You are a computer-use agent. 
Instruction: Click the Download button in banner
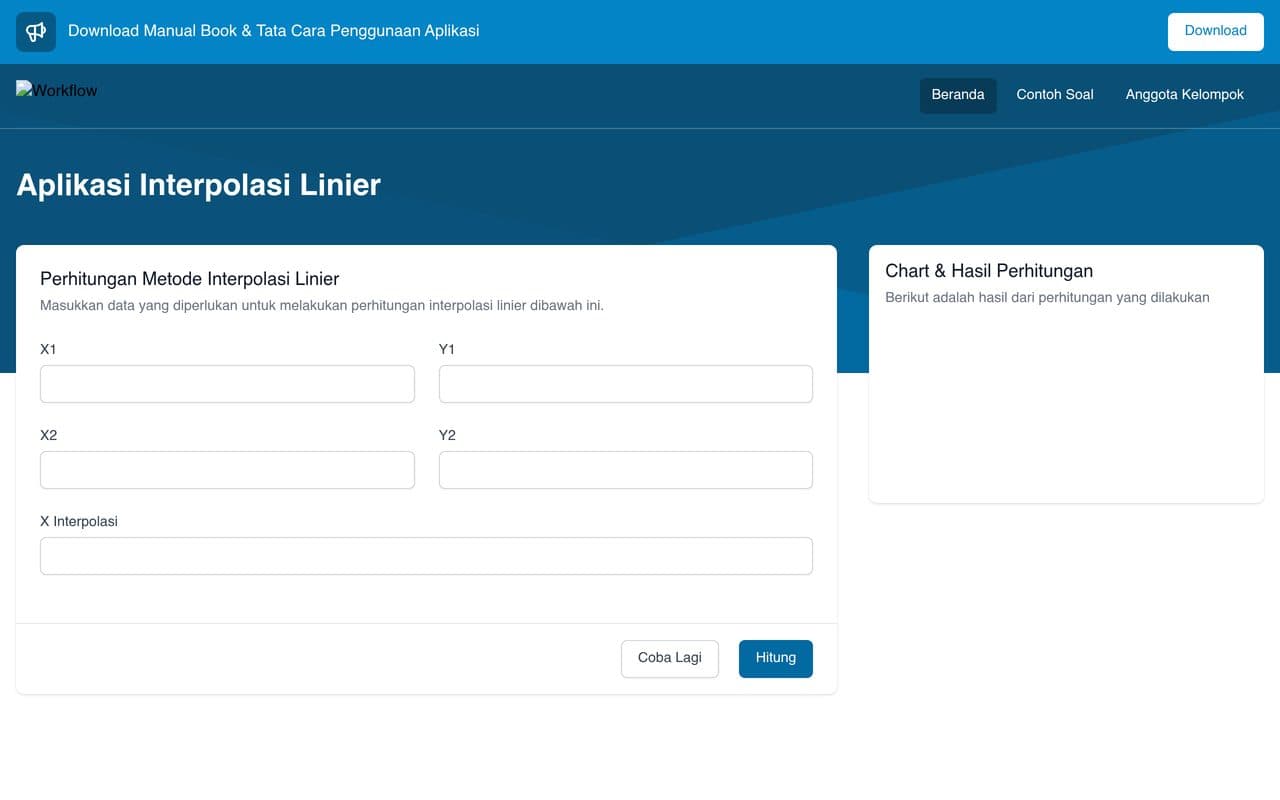tap(1216, 31)
